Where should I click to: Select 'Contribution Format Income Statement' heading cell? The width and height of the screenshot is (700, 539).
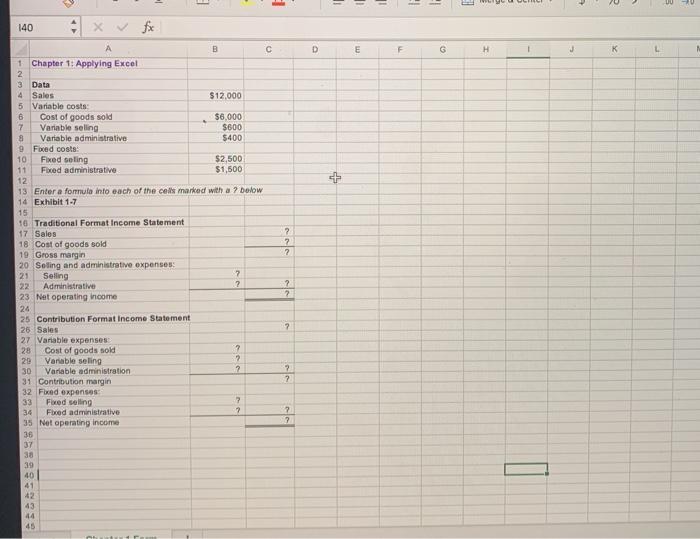(112, 318)
